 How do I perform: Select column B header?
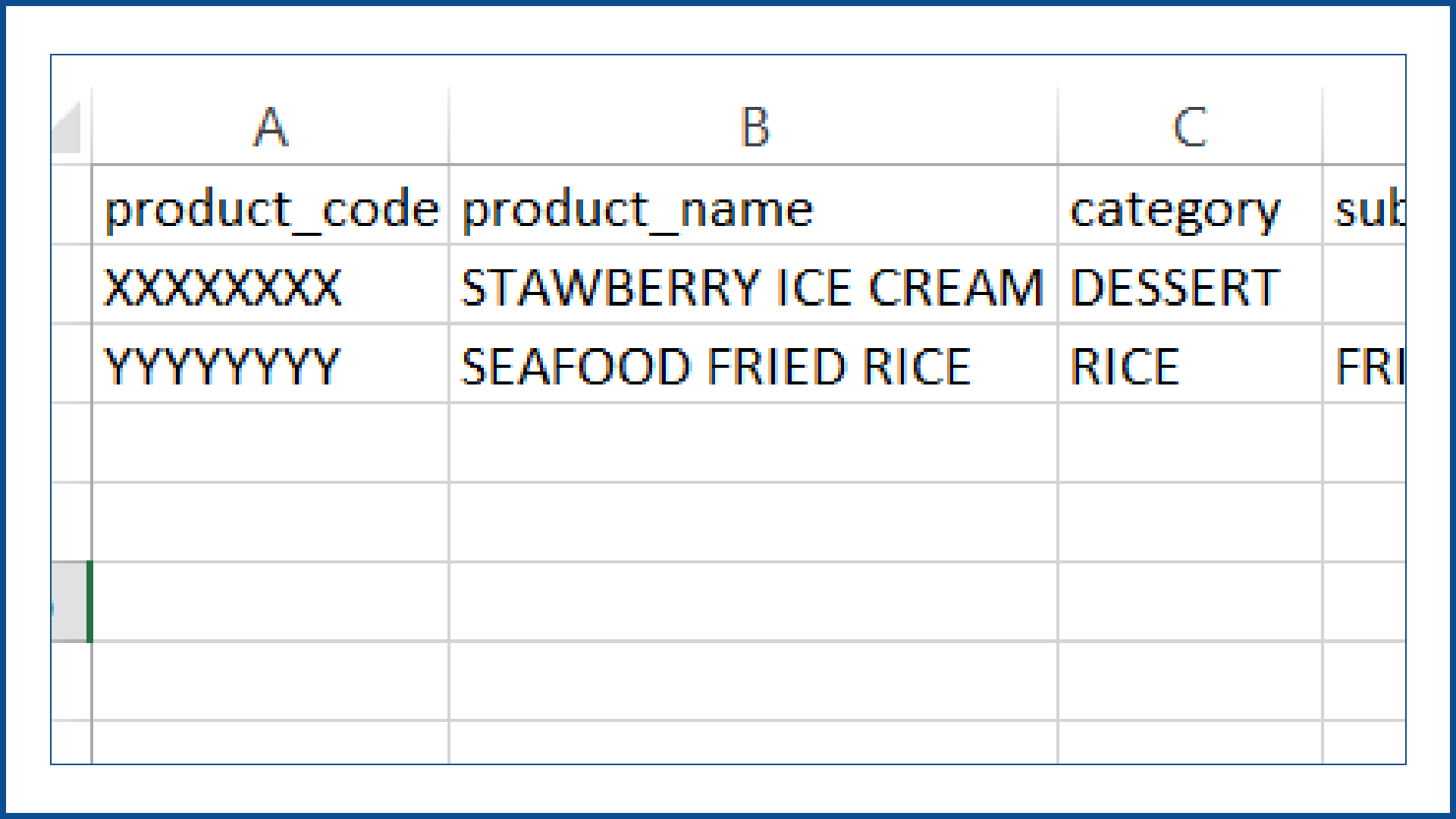(x=753, y=127)
